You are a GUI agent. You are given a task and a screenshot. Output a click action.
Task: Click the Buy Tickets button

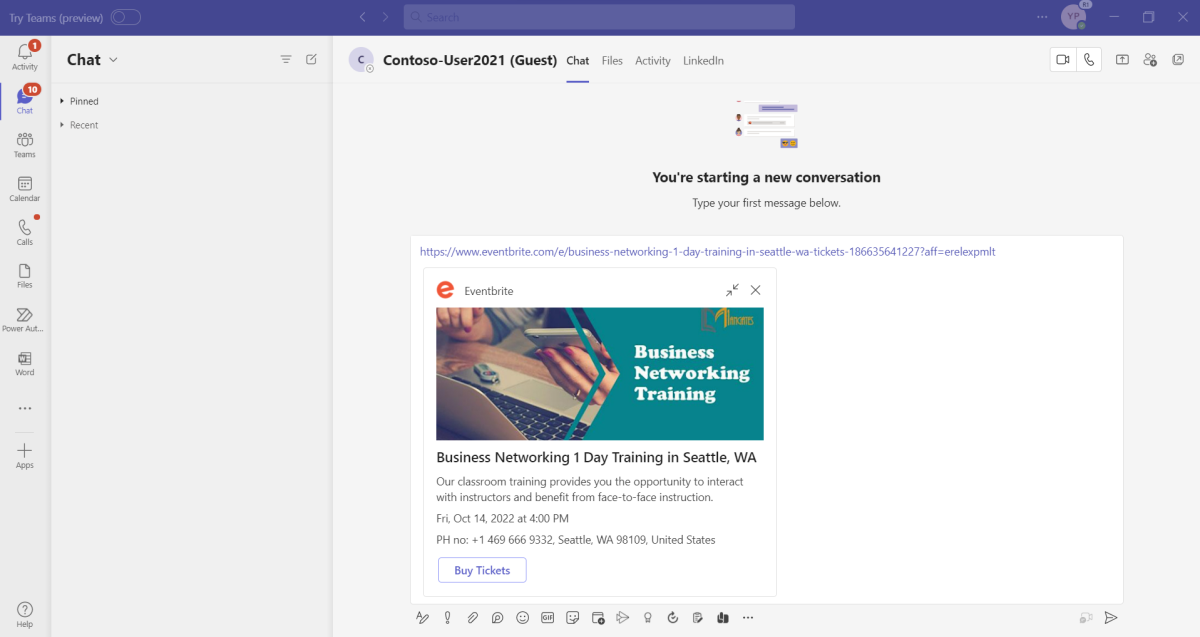click(x=482, y=570)
